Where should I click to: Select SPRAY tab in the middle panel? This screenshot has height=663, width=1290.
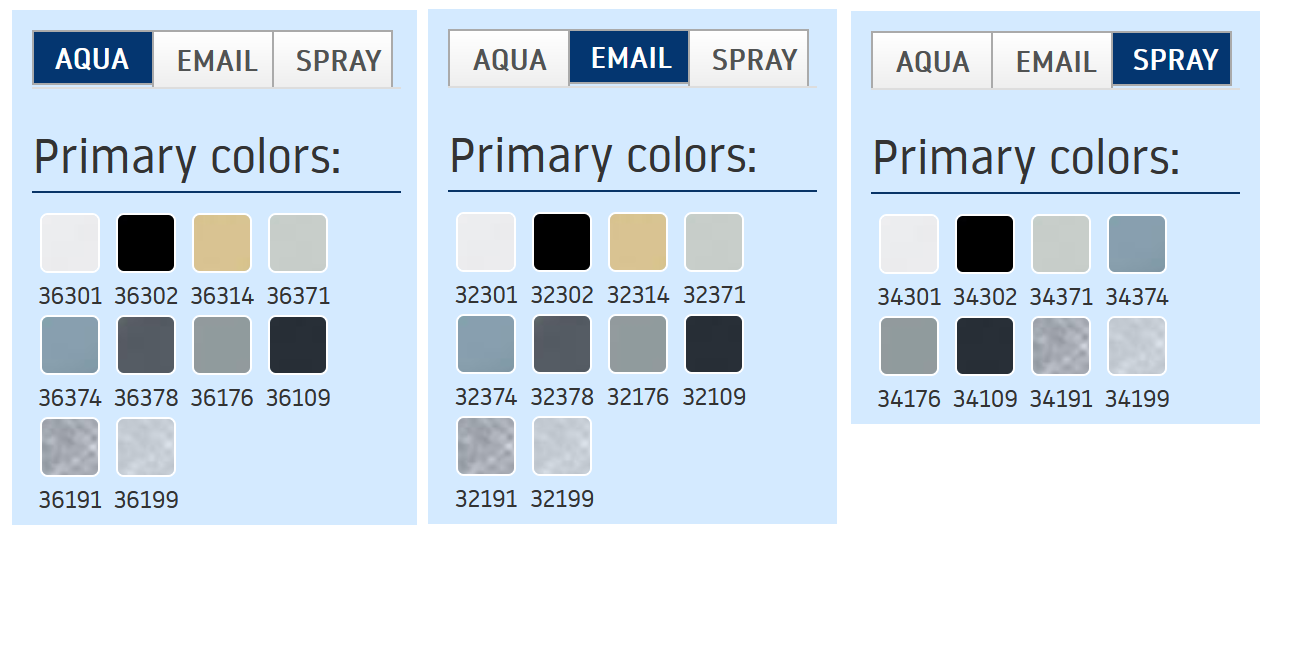pos(753,59)
